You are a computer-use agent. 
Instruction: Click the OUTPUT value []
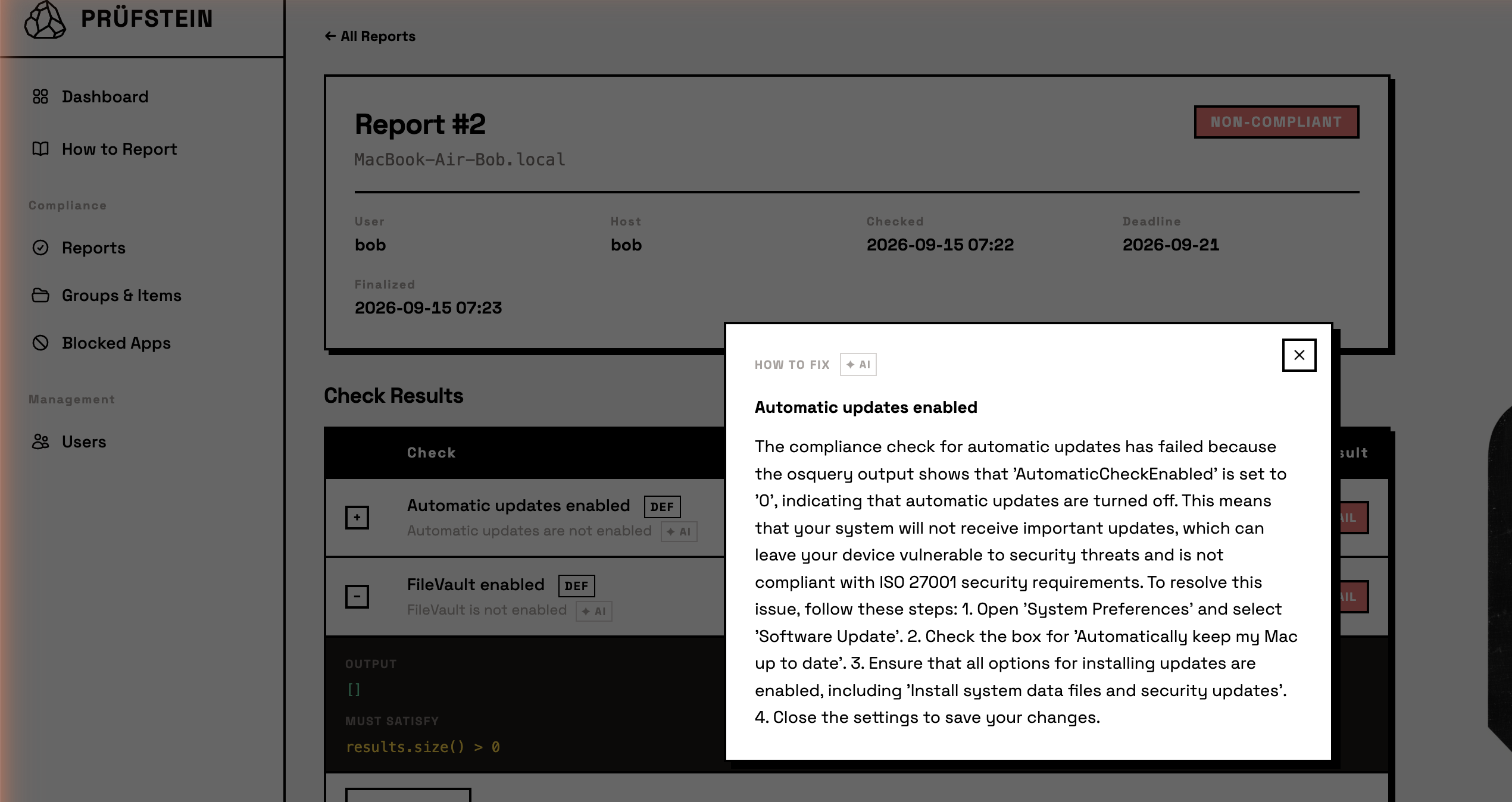click(354, 690)
